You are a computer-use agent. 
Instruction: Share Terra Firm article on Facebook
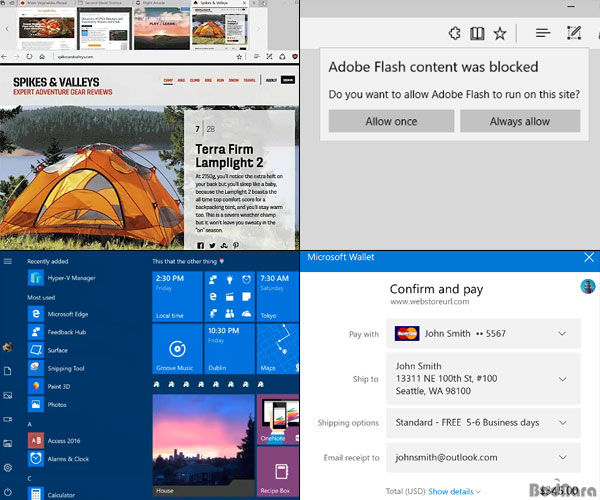[x=200, y=246]
